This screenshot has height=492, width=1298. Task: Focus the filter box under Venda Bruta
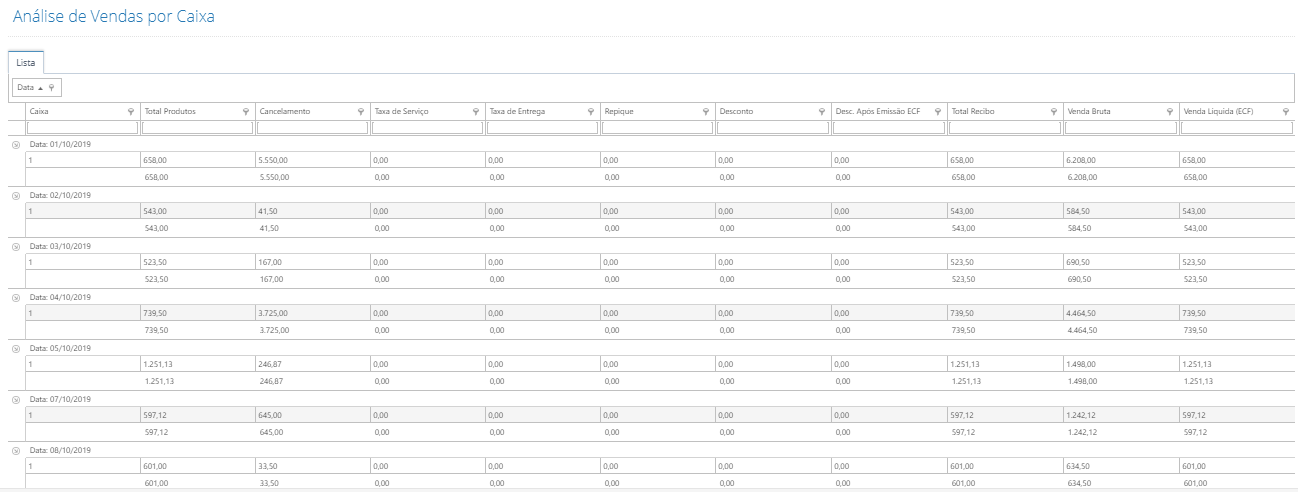1121,128
